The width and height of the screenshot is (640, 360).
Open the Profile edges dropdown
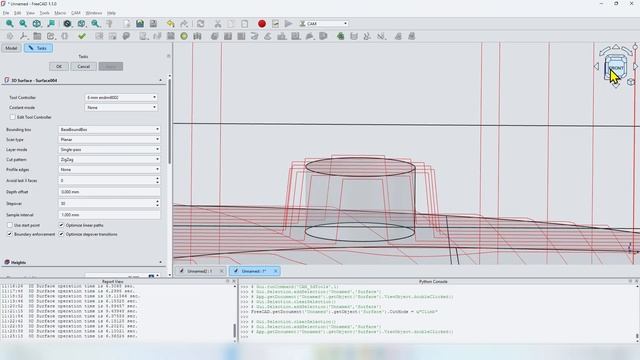(109, 169)
